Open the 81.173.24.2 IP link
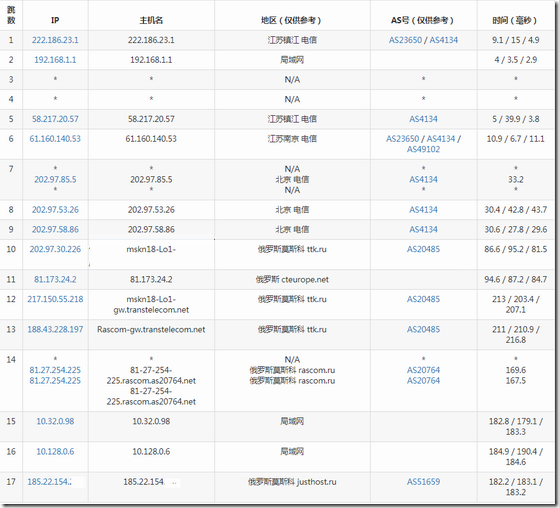The width and height of the screenshot is (559, 508). click(x=55, y=279)
